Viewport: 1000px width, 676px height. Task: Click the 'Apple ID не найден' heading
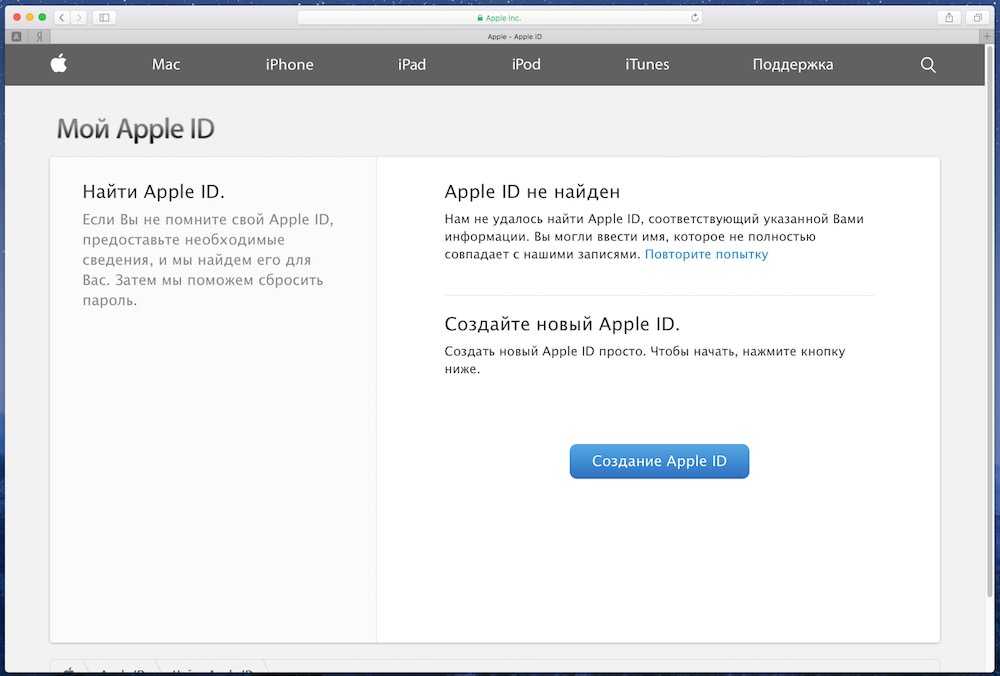[x=532, y=191]
